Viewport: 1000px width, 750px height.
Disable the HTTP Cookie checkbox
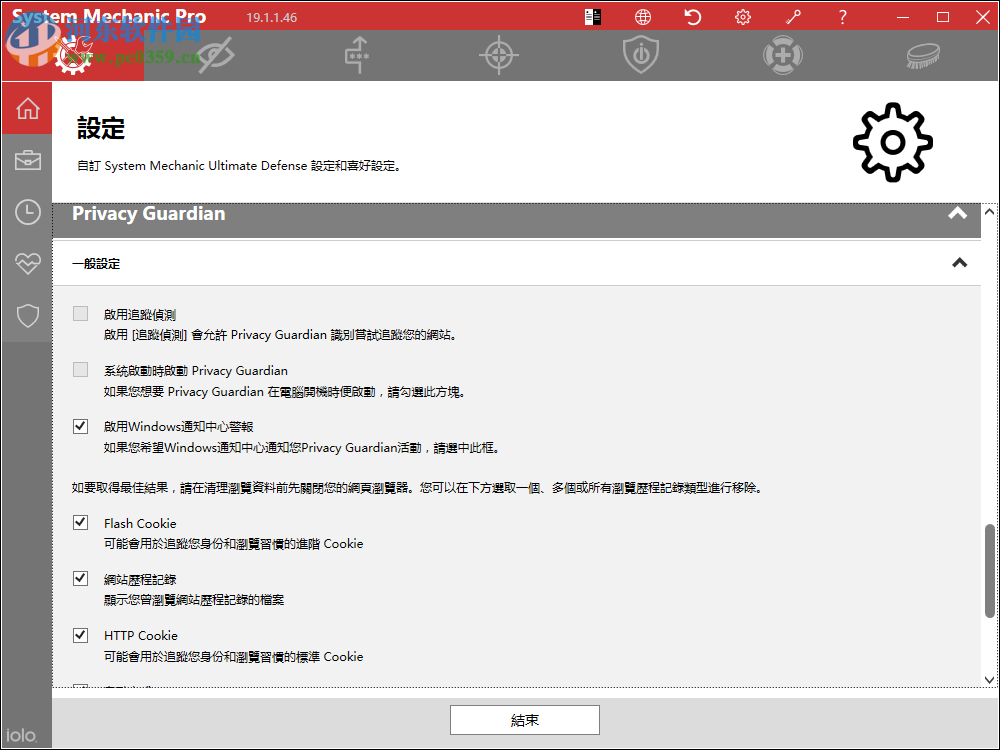pyautogui.click(x=80, y=634)
